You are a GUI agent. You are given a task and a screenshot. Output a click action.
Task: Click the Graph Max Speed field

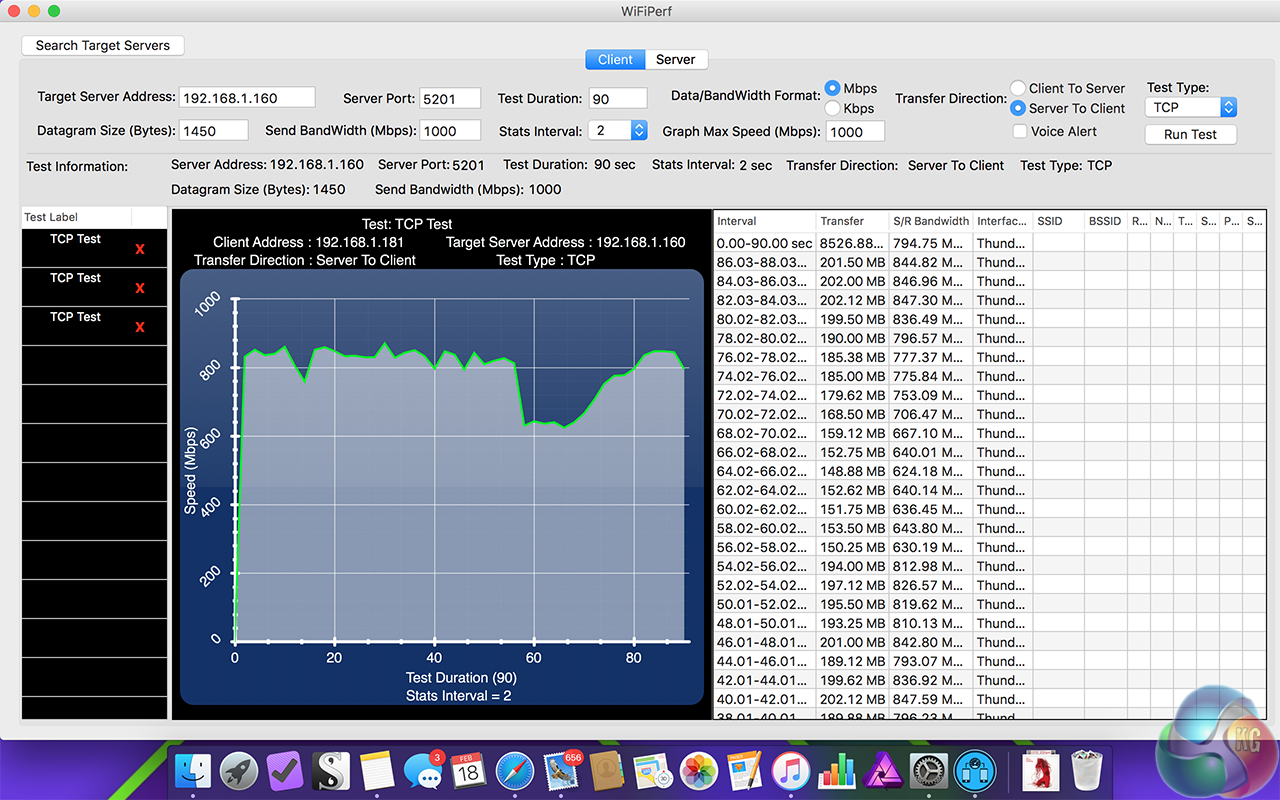pyautogui.click(x=856, y=132)
